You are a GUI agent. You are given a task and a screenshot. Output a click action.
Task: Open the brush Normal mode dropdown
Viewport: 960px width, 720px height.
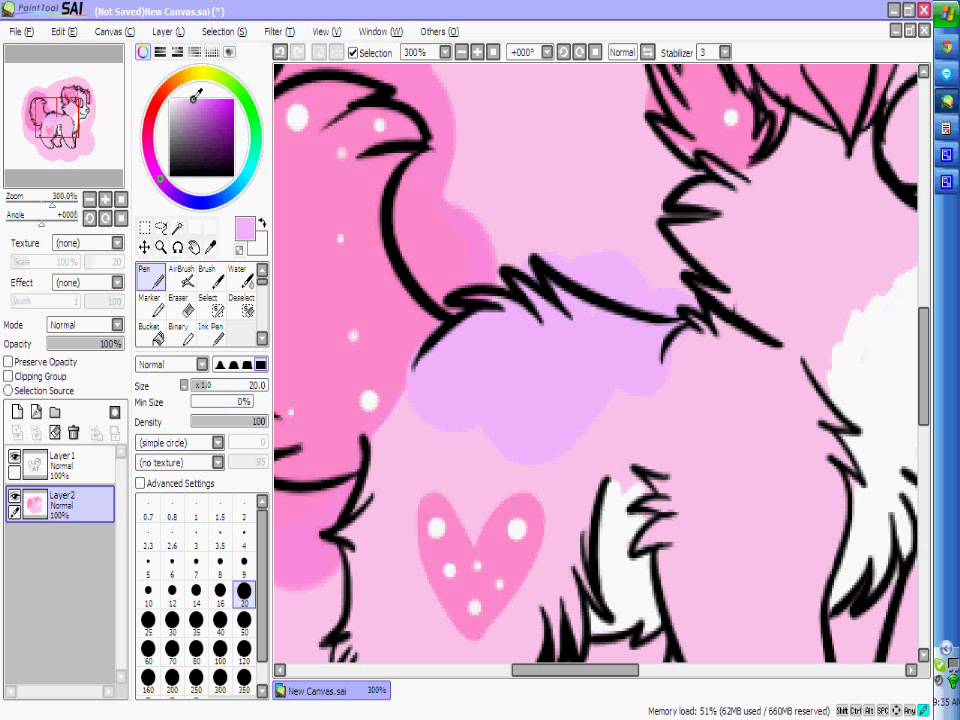(202, 364)
